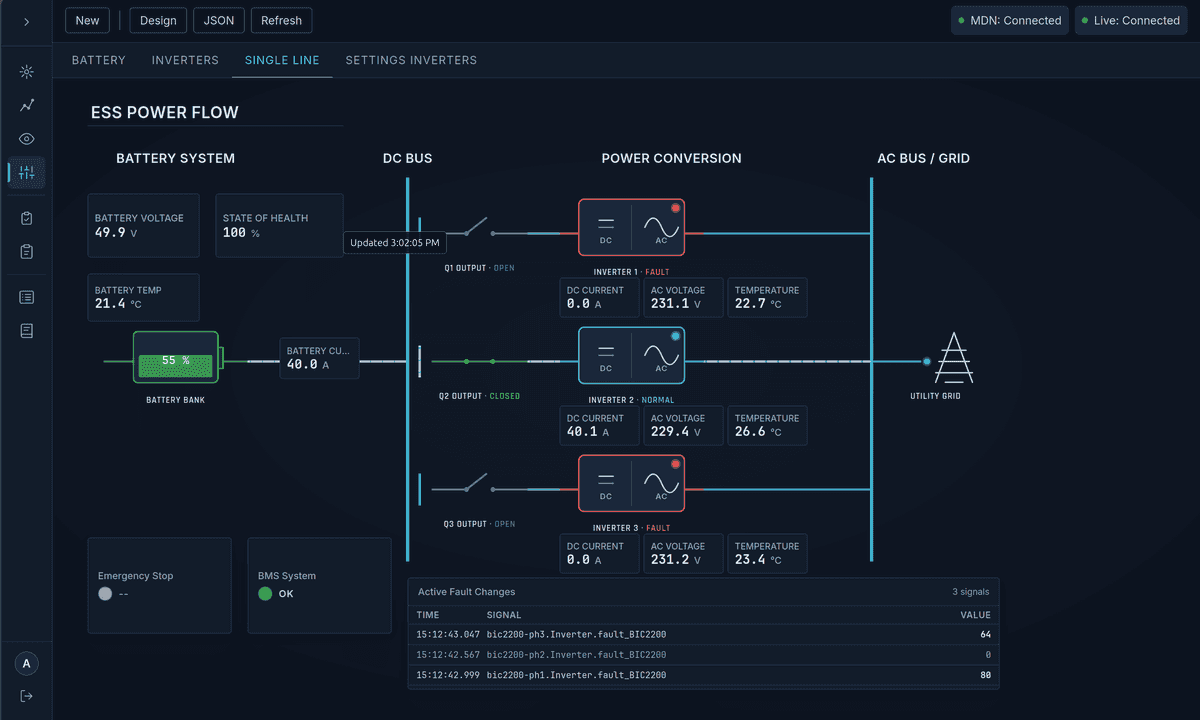The width and height of the screenshot is (1200, 720).
Task: Click the Design button
Action: coord(158,21)
